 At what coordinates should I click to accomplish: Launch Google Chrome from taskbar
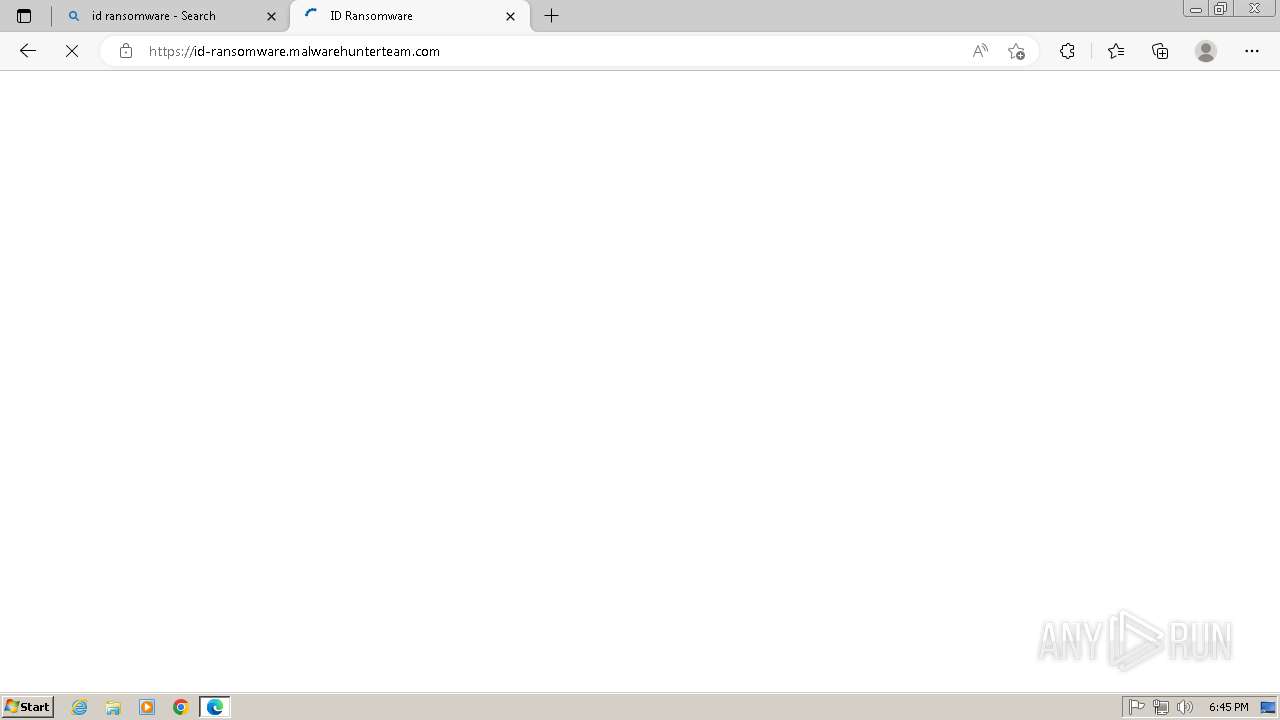(181, 707)
